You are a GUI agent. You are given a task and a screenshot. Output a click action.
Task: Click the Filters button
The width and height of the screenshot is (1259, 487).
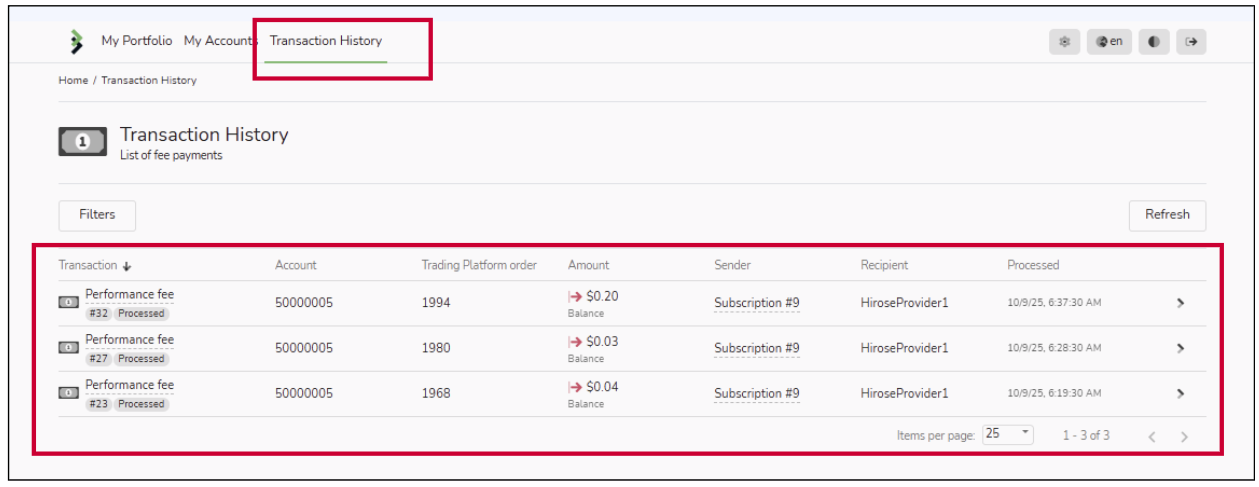97,215
